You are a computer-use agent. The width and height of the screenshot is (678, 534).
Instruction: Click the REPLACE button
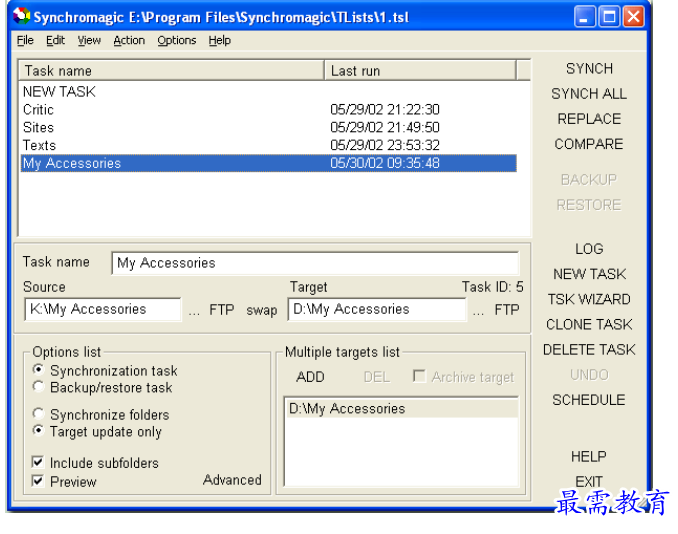pos(589,118)
